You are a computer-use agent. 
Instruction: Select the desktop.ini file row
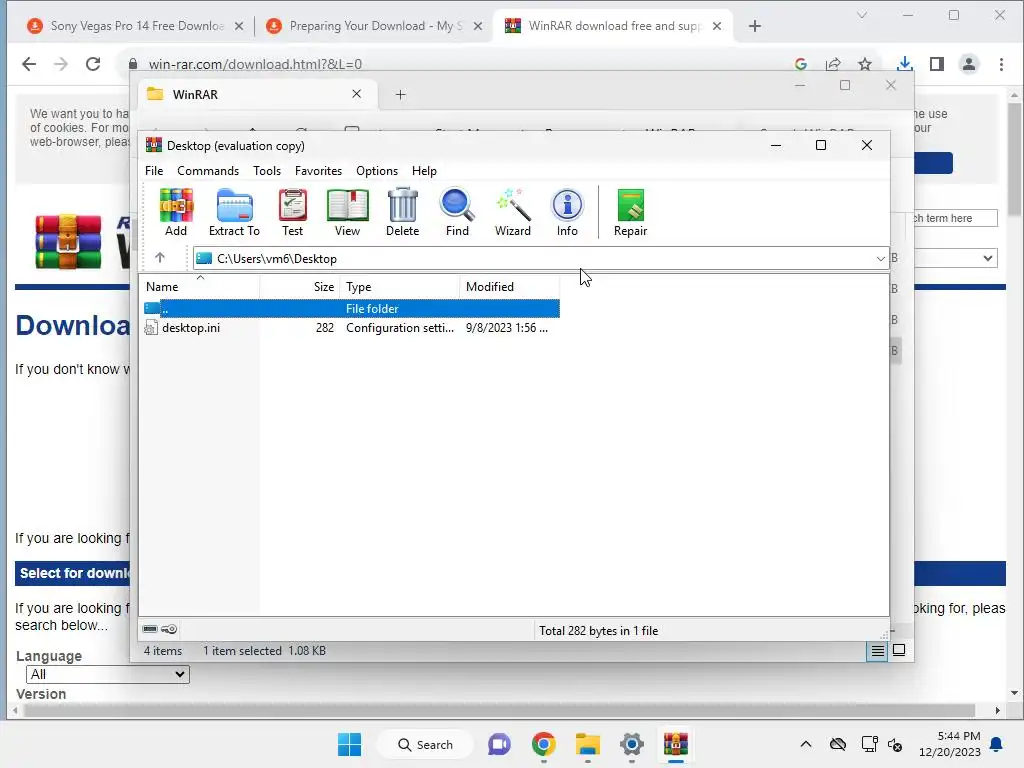[x=351, y=328]
